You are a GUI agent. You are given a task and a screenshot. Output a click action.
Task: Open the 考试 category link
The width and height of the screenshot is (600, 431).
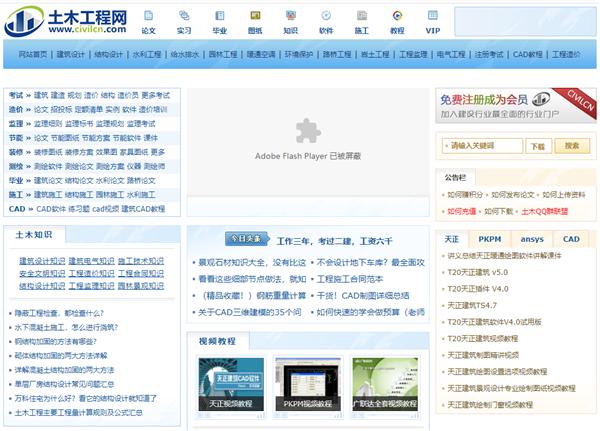(16, 95)
